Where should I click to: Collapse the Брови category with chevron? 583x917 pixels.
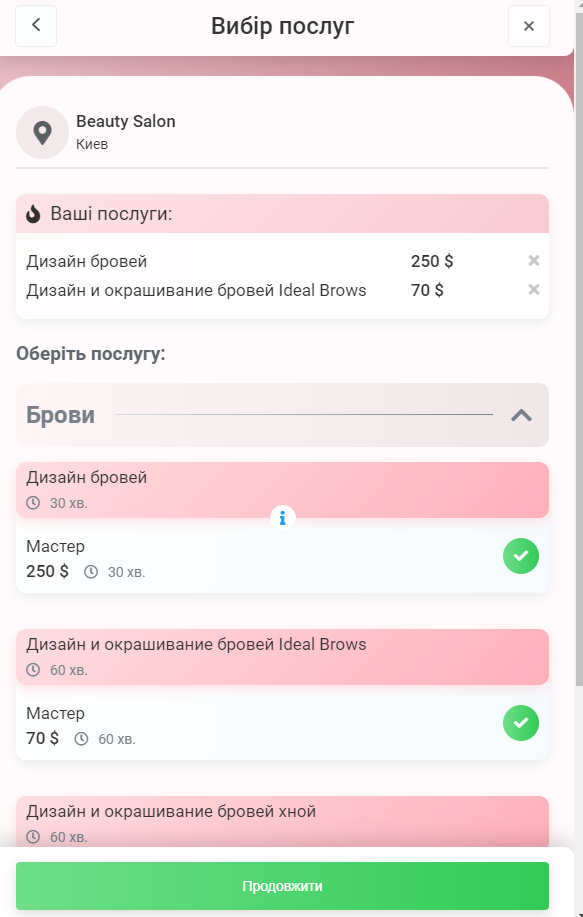(521, 415)
